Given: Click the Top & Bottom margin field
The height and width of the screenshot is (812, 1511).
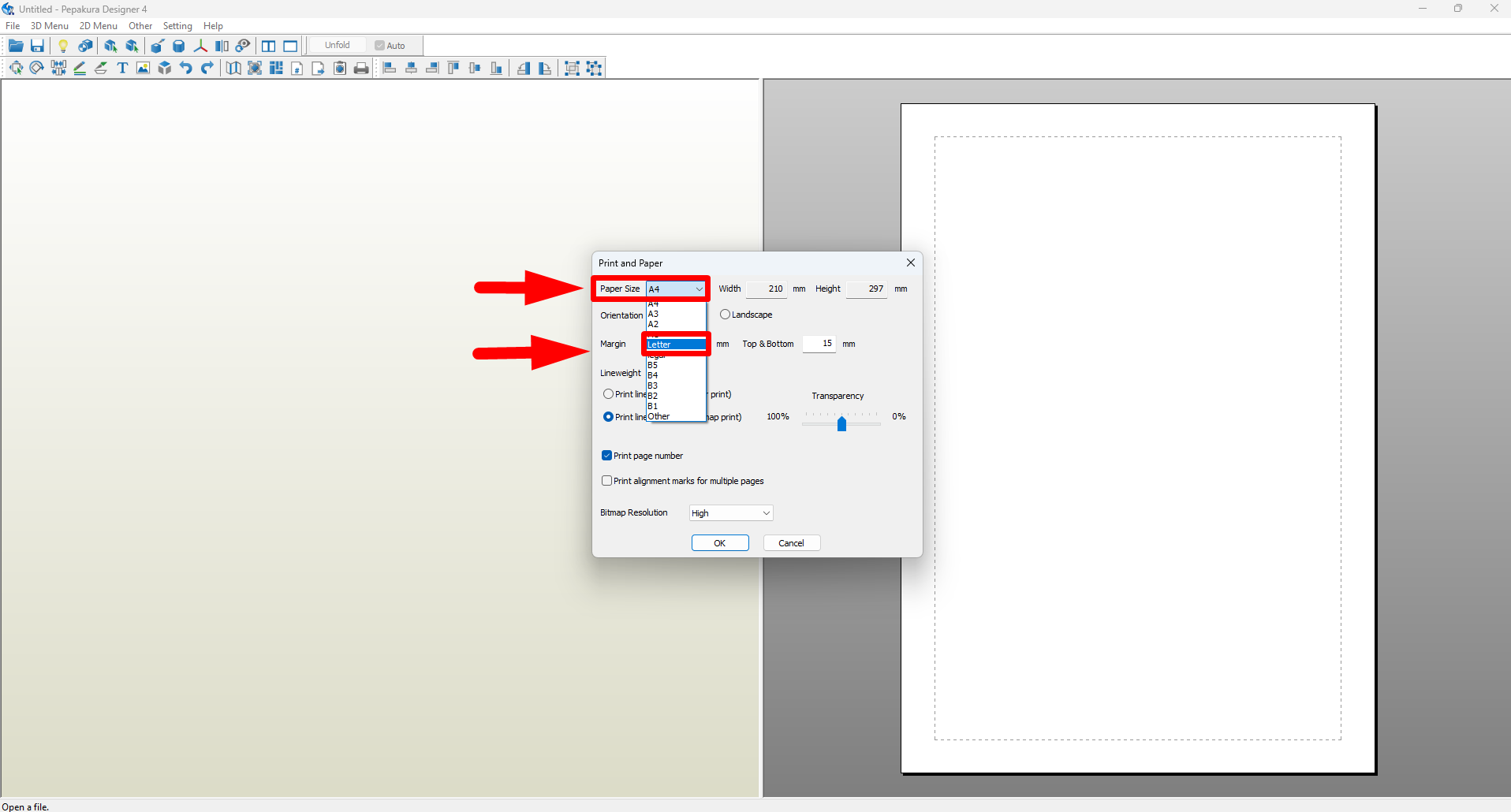Looking at the screenshot, I should tap(819, 344).
